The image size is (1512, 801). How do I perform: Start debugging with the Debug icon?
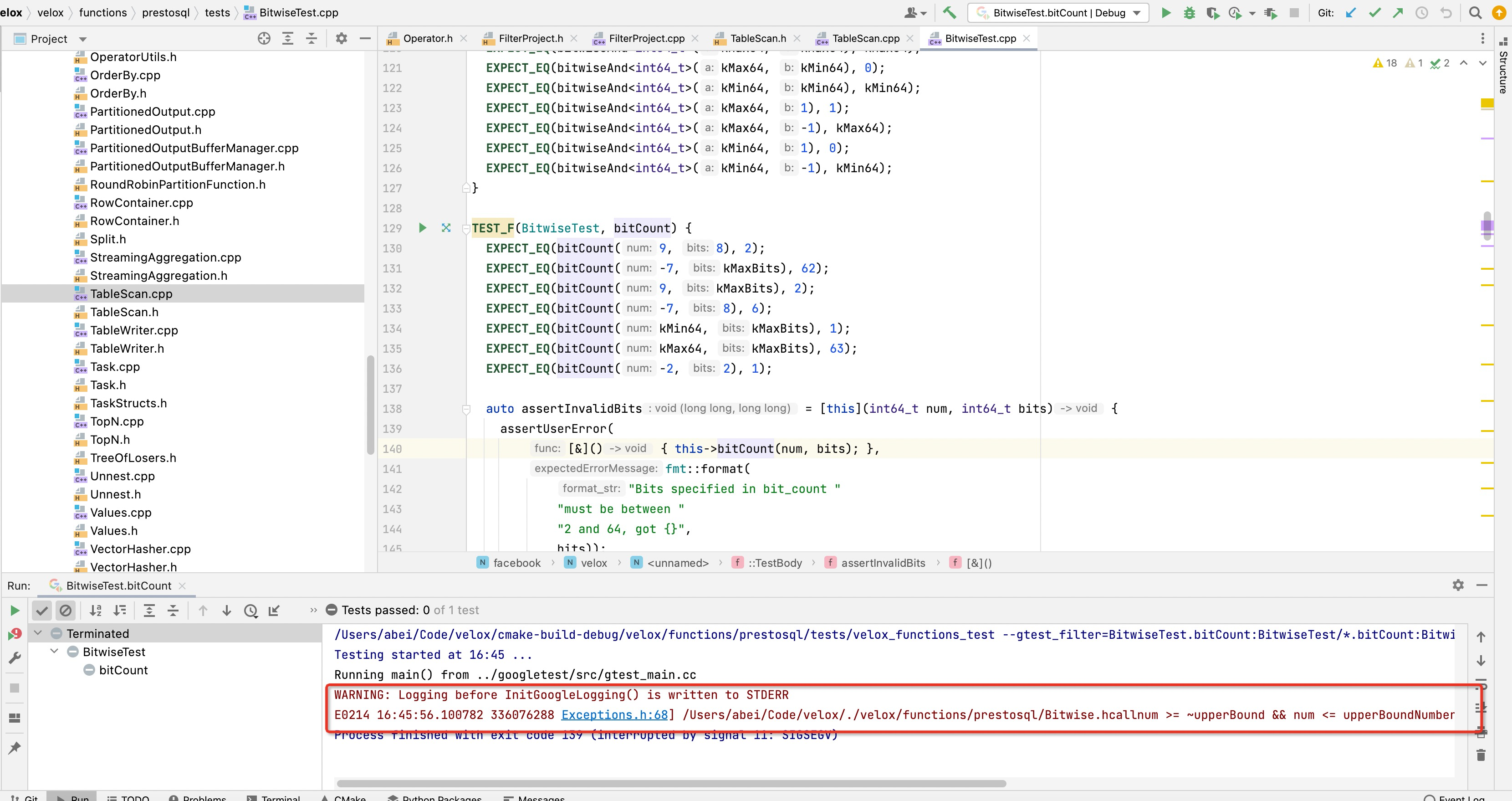(1190, 12)
